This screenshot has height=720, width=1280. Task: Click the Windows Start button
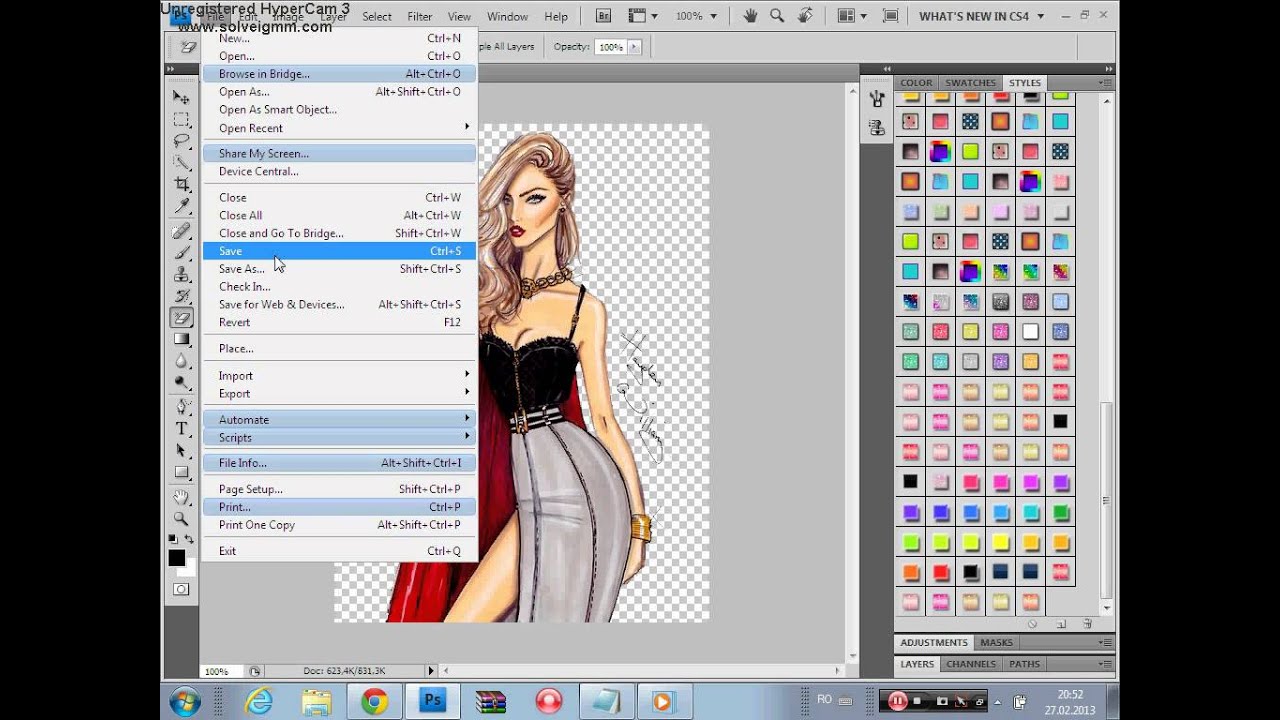click(185, 702)
